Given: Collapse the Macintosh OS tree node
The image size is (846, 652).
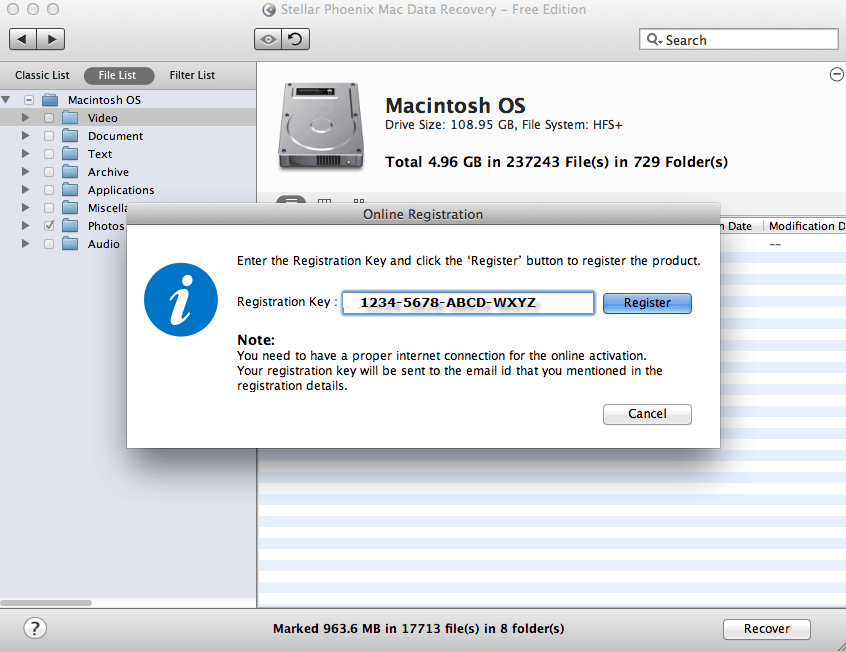Looking at the screenshot, I should tap(7, 100).
